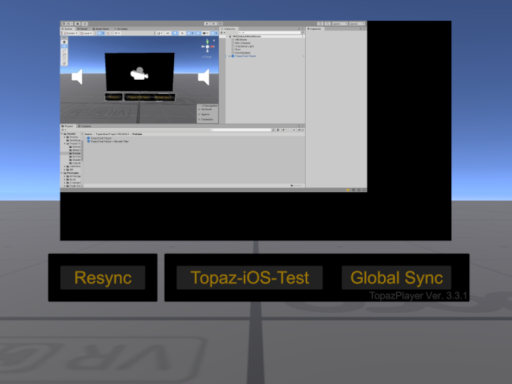512x384 pixels.
Task: Open the Console tab beside Project
Action: click(x=85, y=126)
